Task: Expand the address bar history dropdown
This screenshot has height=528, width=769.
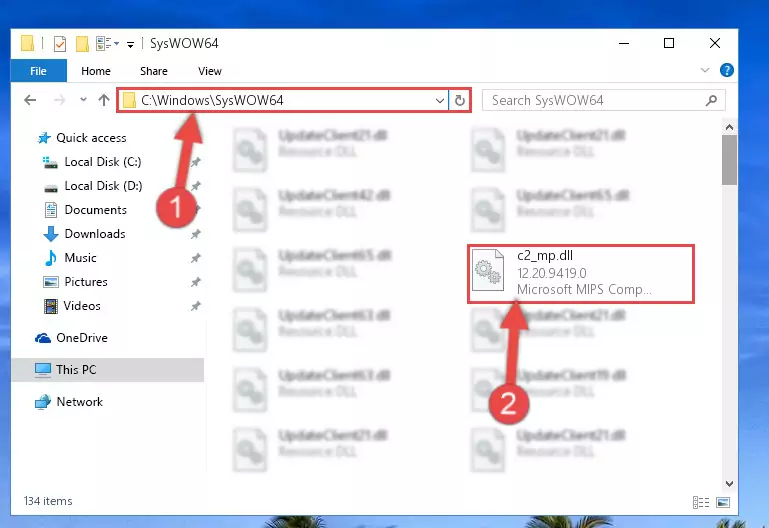Action: click(439, 101)
